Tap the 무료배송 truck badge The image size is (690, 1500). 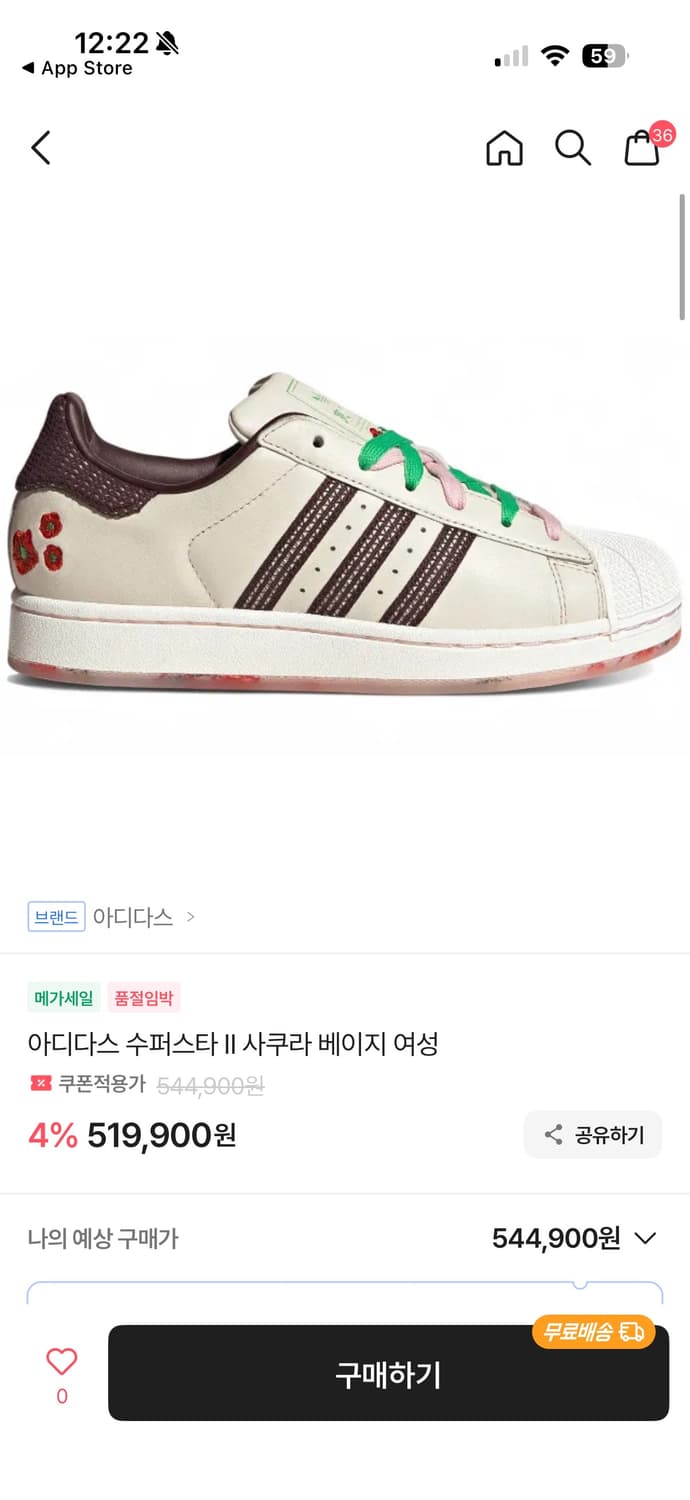point(593,1332)
